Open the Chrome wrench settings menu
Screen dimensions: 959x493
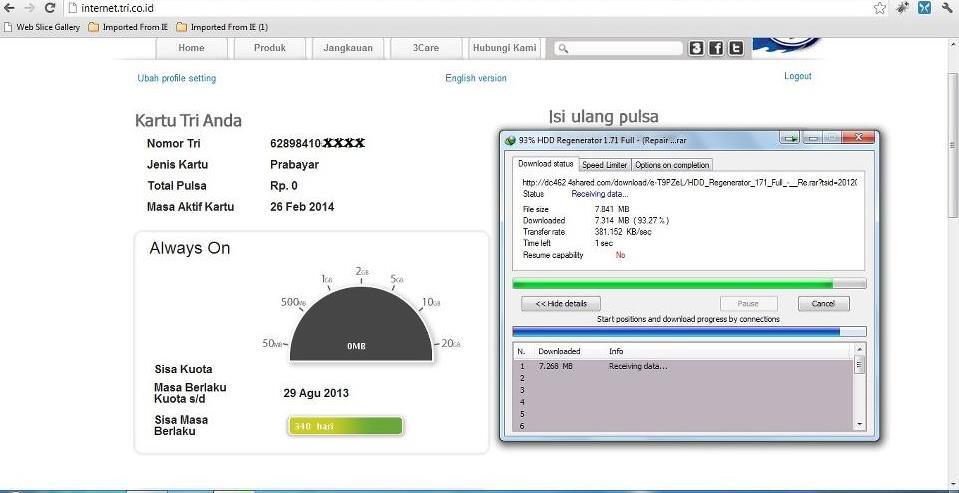pos(946,8)
